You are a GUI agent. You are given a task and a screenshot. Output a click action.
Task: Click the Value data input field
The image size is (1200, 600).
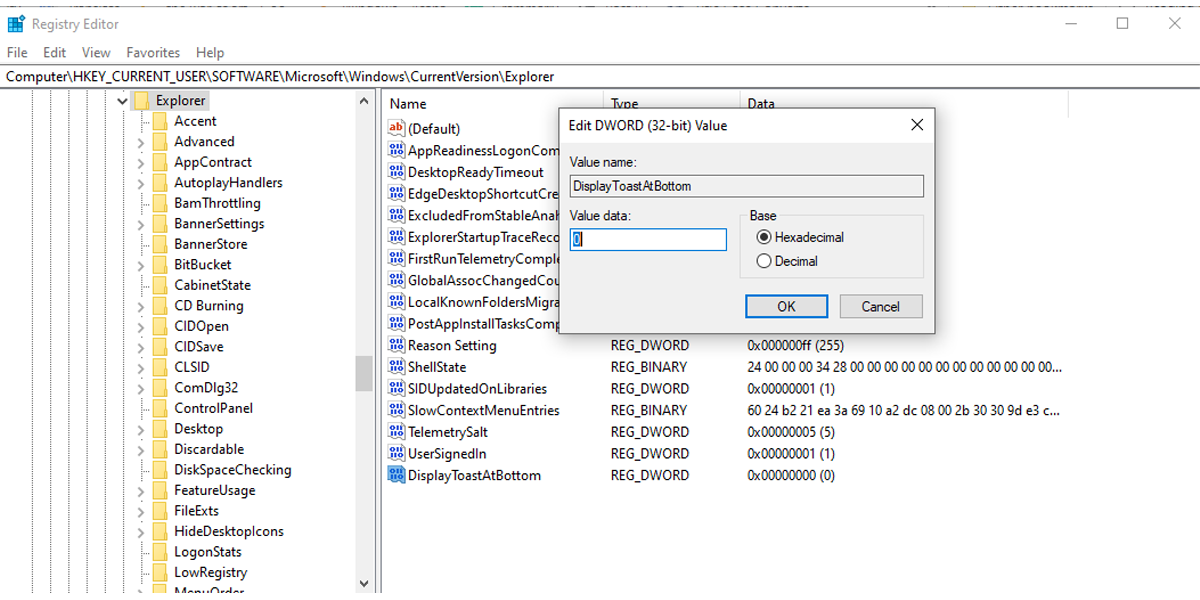click(x=648, y=240)
